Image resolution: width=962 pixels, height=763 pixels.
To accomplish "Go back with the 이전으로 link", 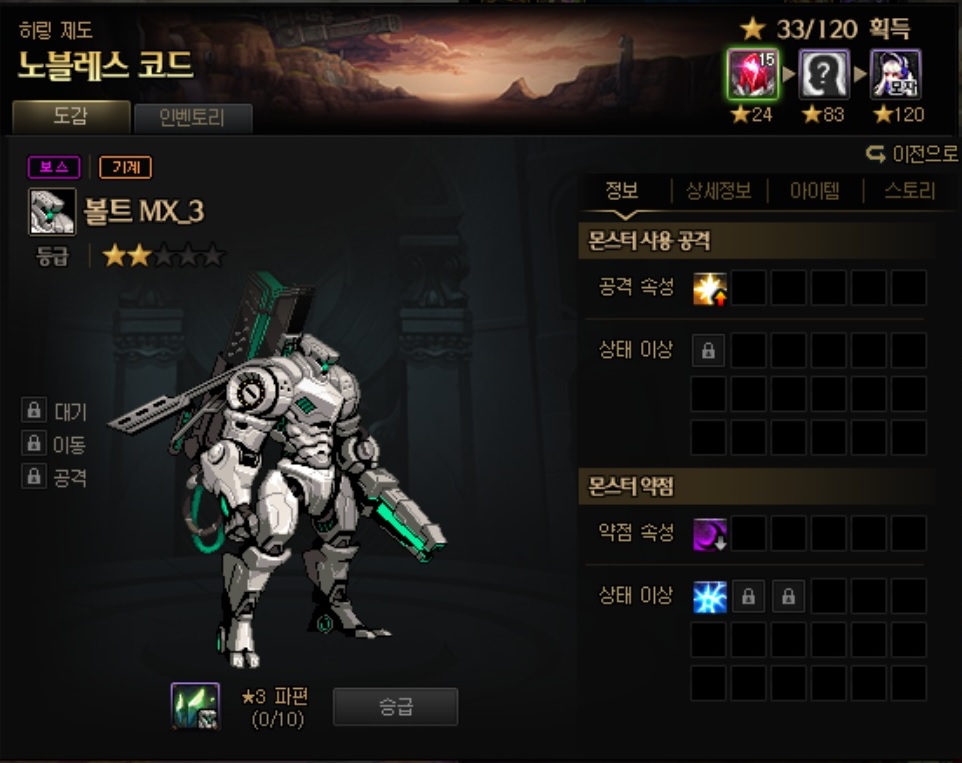I will 912,154.
